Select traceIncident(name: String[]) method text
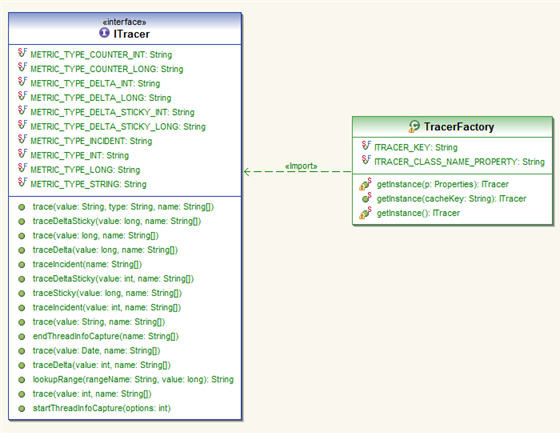 coord(87,264)
